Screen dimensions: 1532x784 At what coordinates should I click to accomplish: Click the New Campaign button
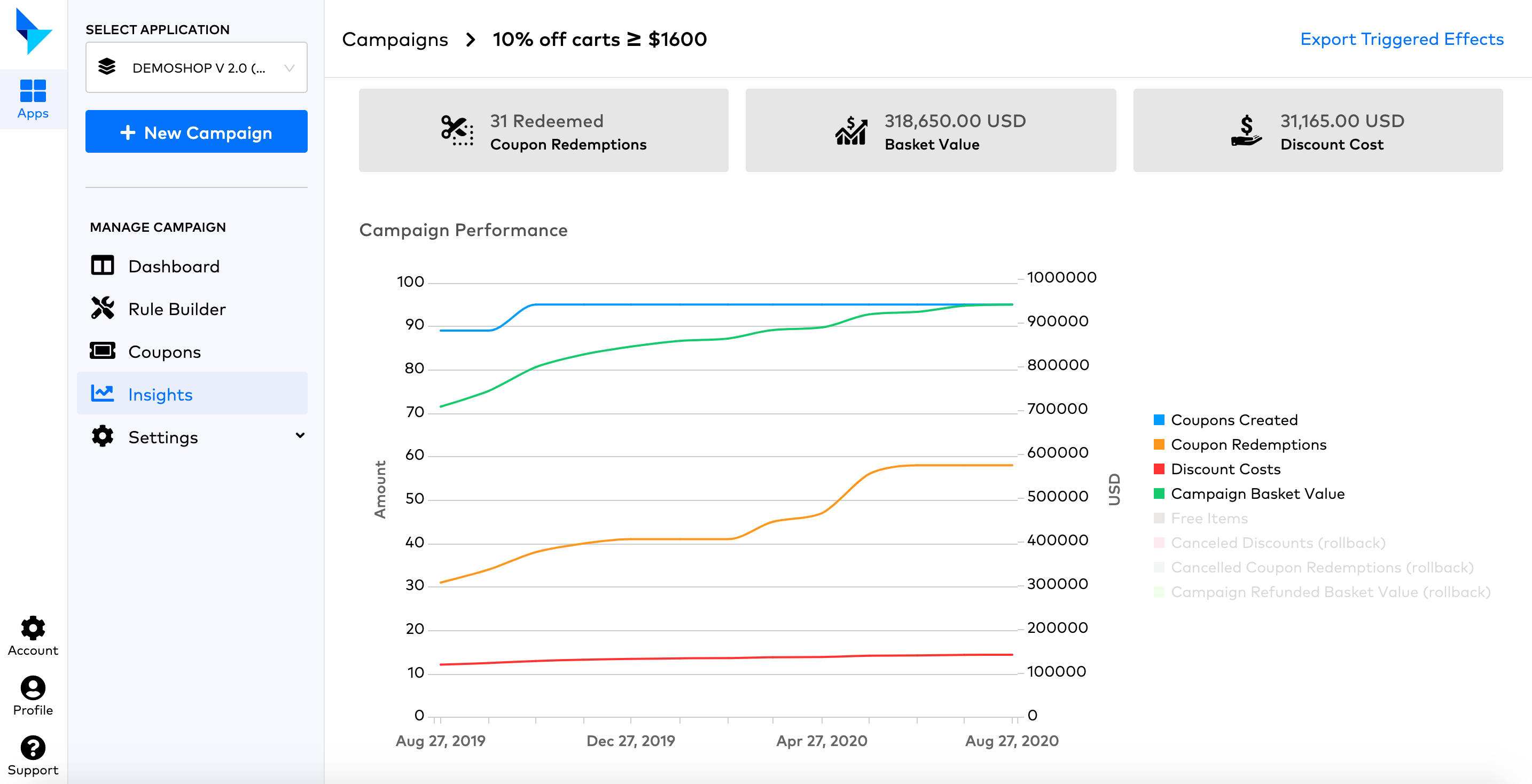(196, 131)
